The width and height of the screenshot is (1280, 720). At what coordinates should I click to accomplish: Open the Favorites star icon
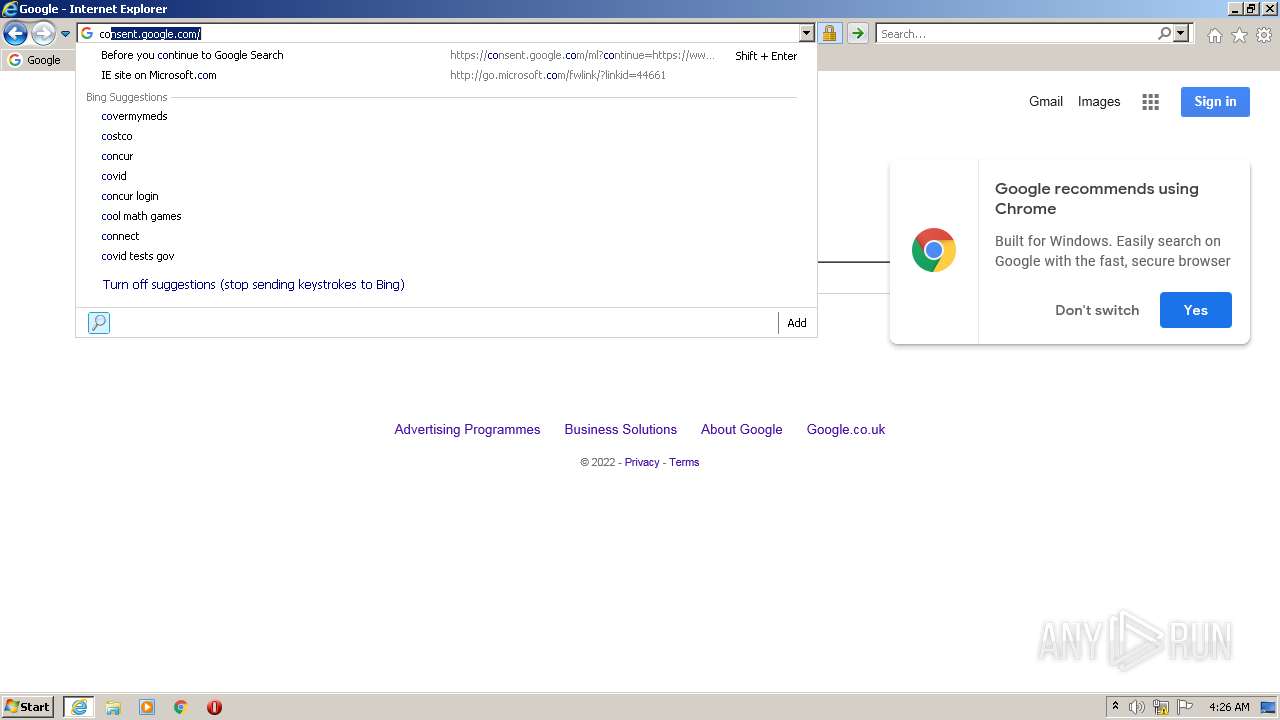[1239, 35]
